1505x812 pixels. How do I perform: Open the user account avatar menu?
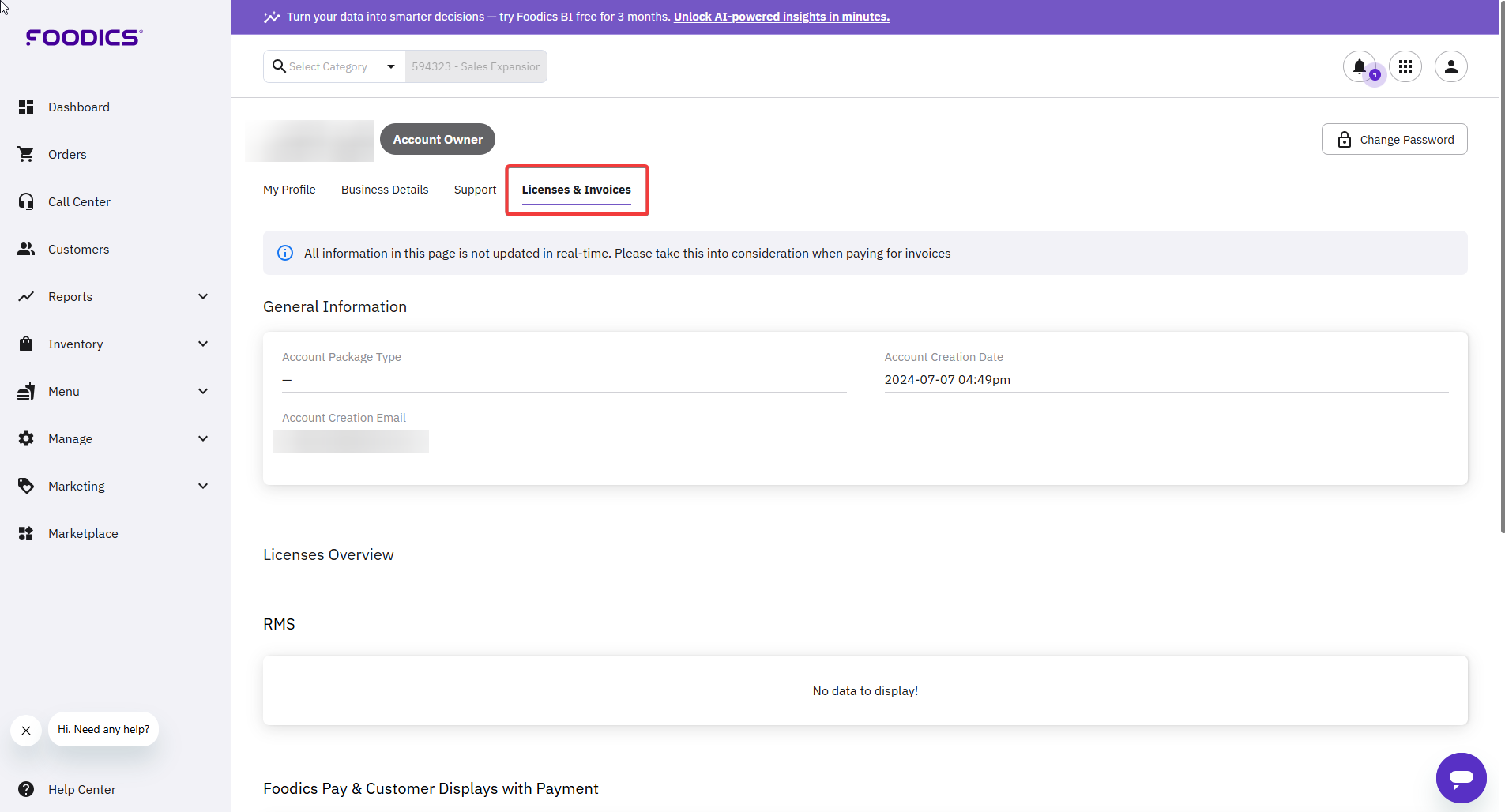pos(1451,66)
